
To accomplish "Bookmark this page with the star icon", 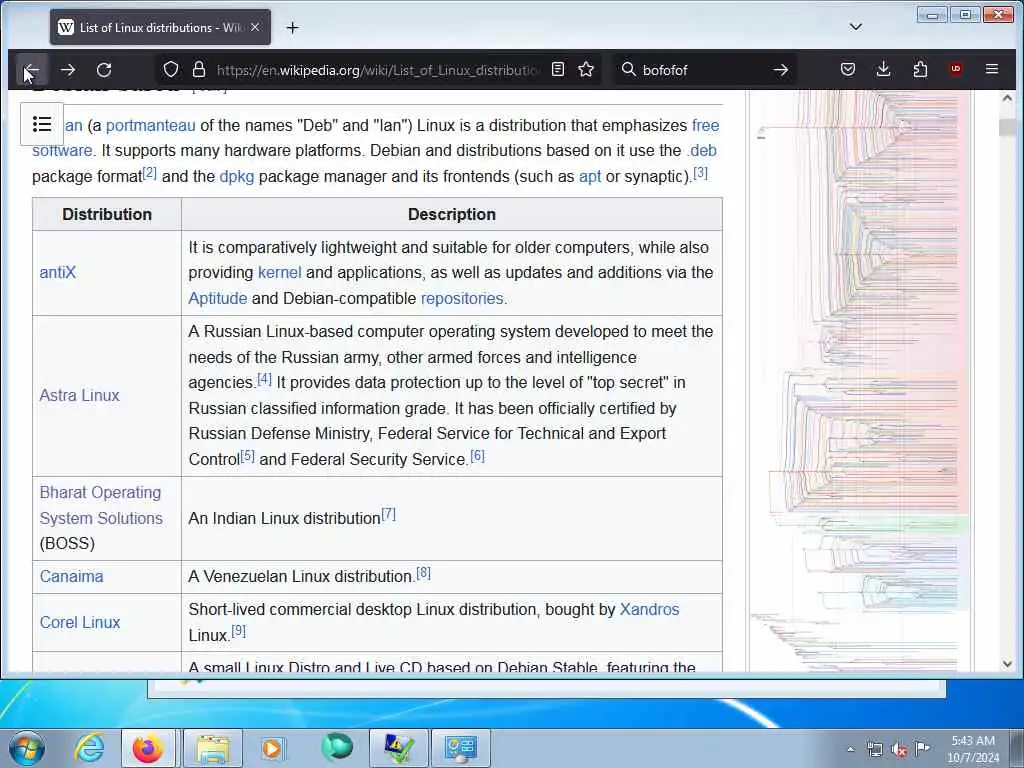I will coord(586,69).
